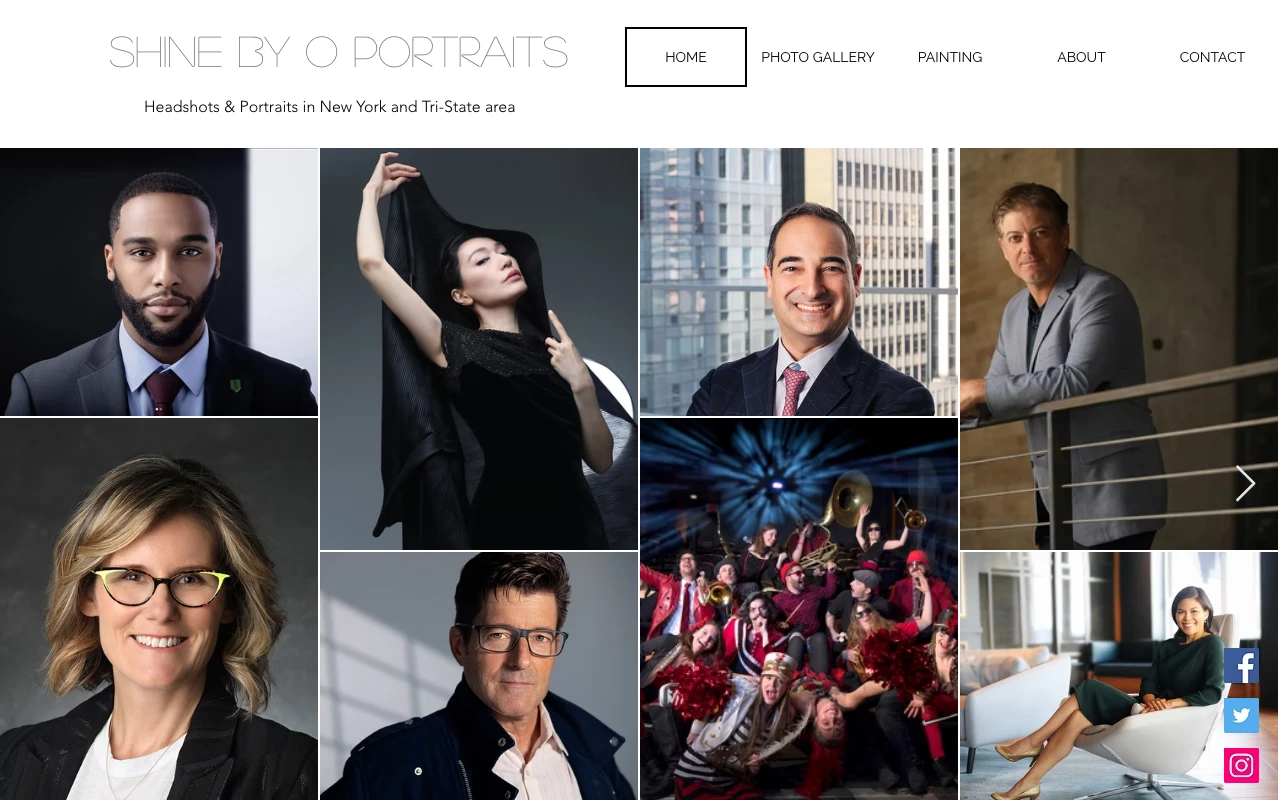This screenshot has height=800, width=1280.
Task: Select the HOME menu item
Action: [686, 57]
